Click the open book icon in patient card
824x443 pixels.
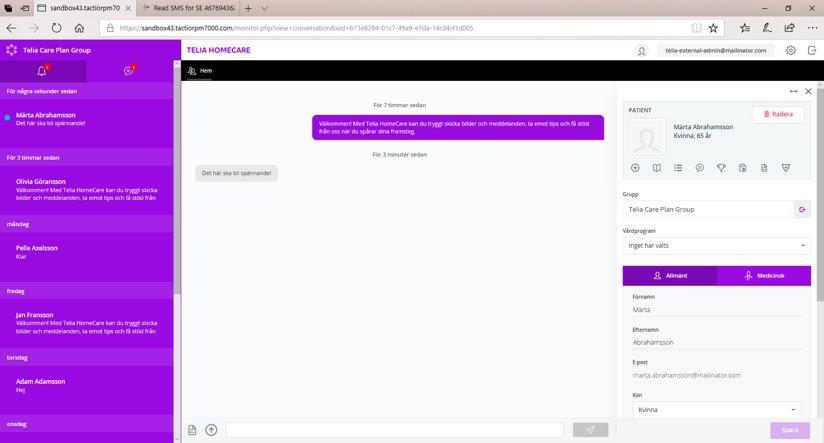(x=656, y=168)
